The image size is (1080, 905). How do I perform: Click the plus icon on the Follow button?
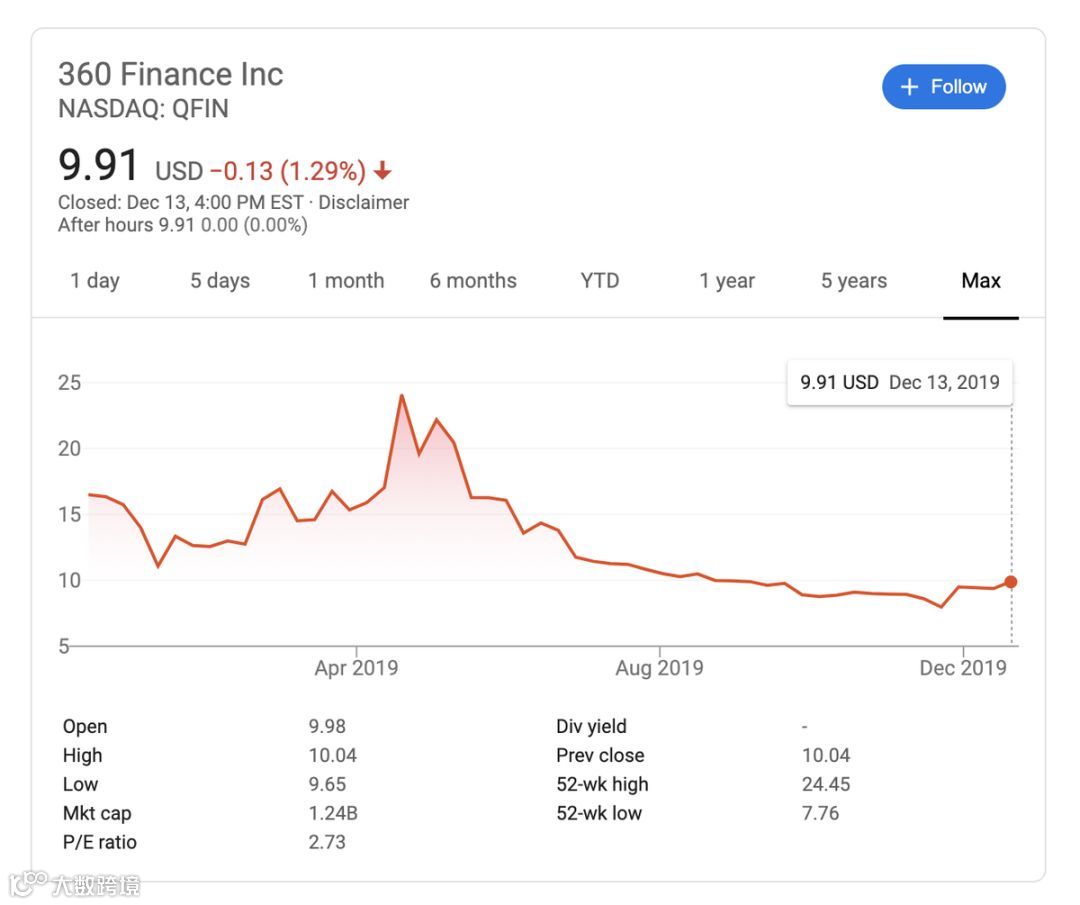click(x=908, y=87)
